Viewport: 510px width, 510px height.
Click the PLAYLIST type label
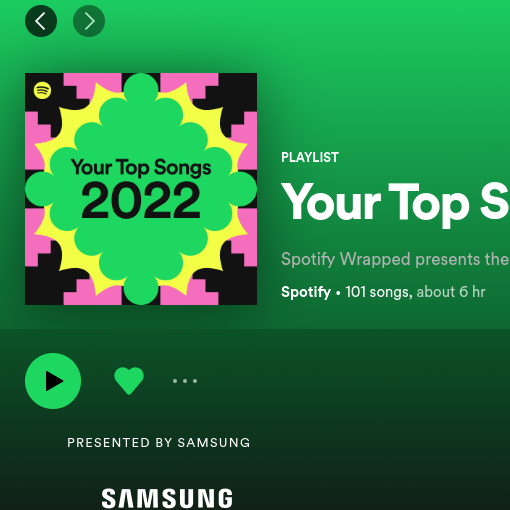click(x=310, y=157)
